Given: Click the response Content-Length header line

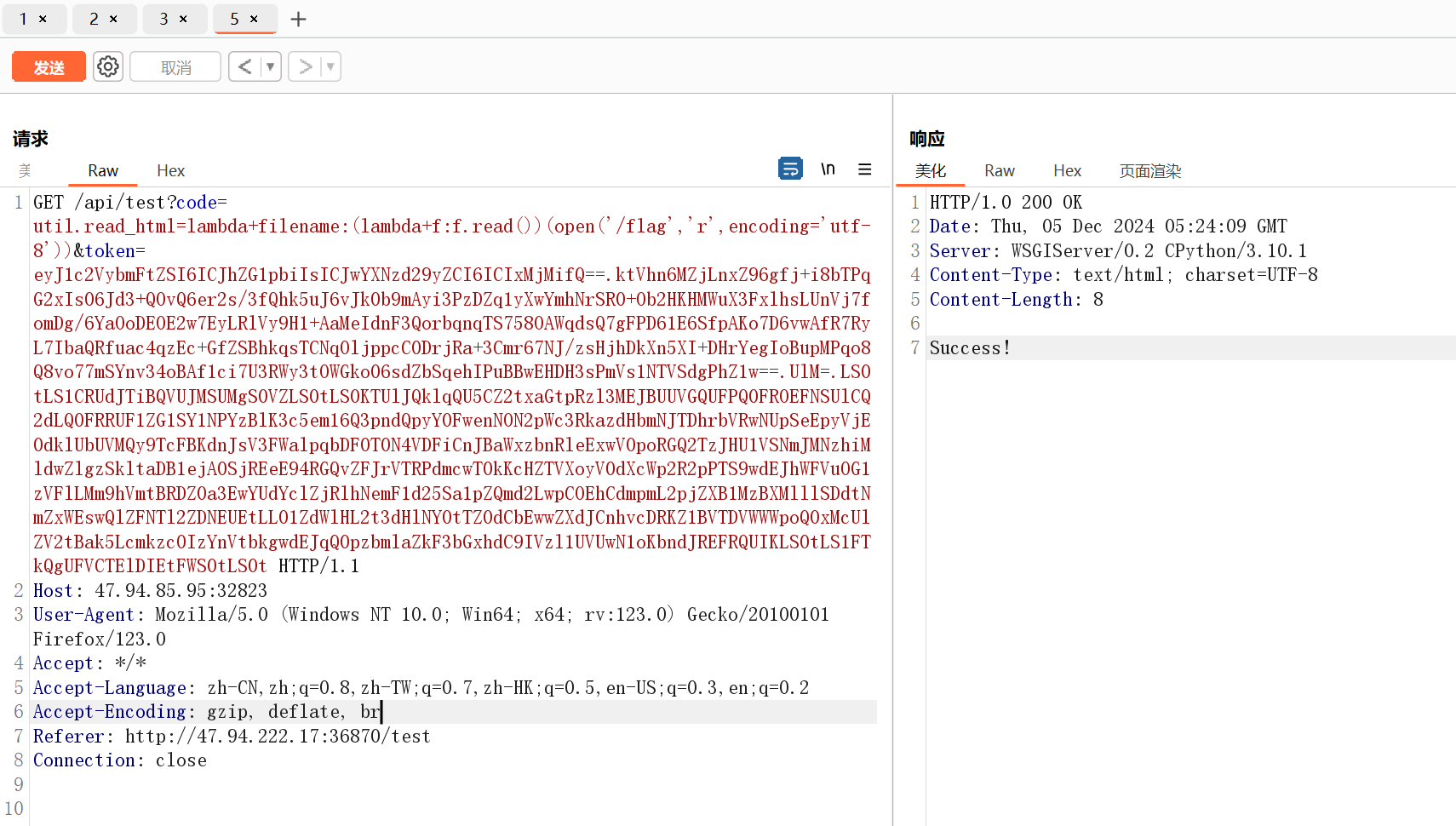Looking at the screenshot, I should (x=1016, y=299).
